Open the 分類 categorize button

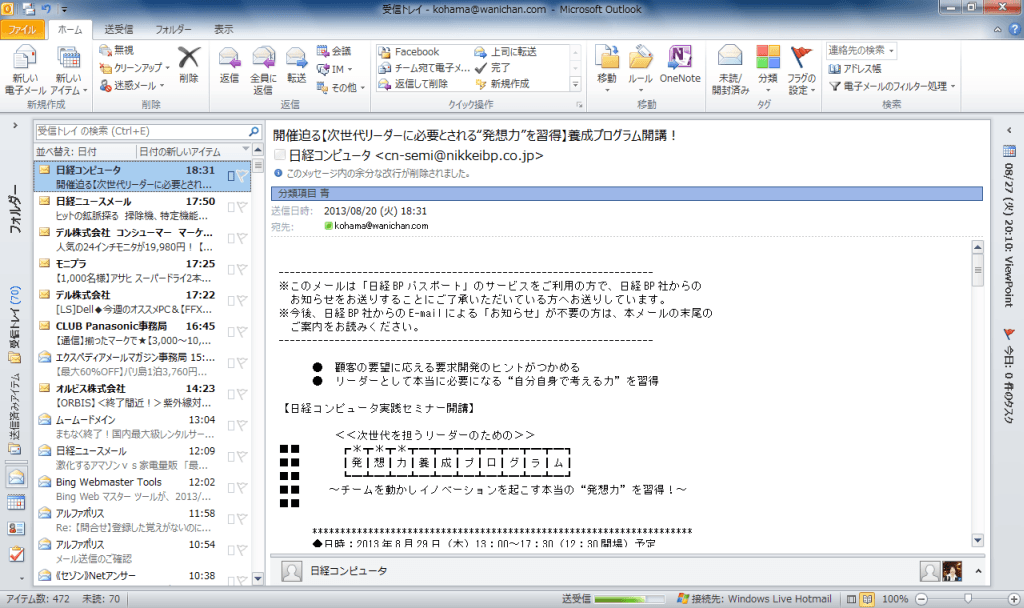767,69
